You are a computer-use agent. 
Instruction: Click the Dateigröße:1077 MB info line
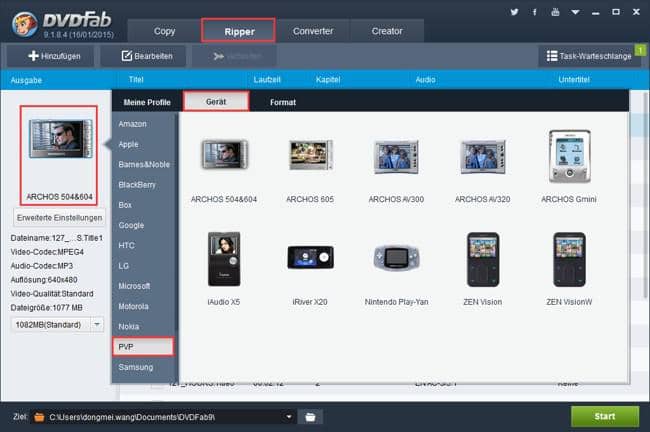[x=46, y=308]
